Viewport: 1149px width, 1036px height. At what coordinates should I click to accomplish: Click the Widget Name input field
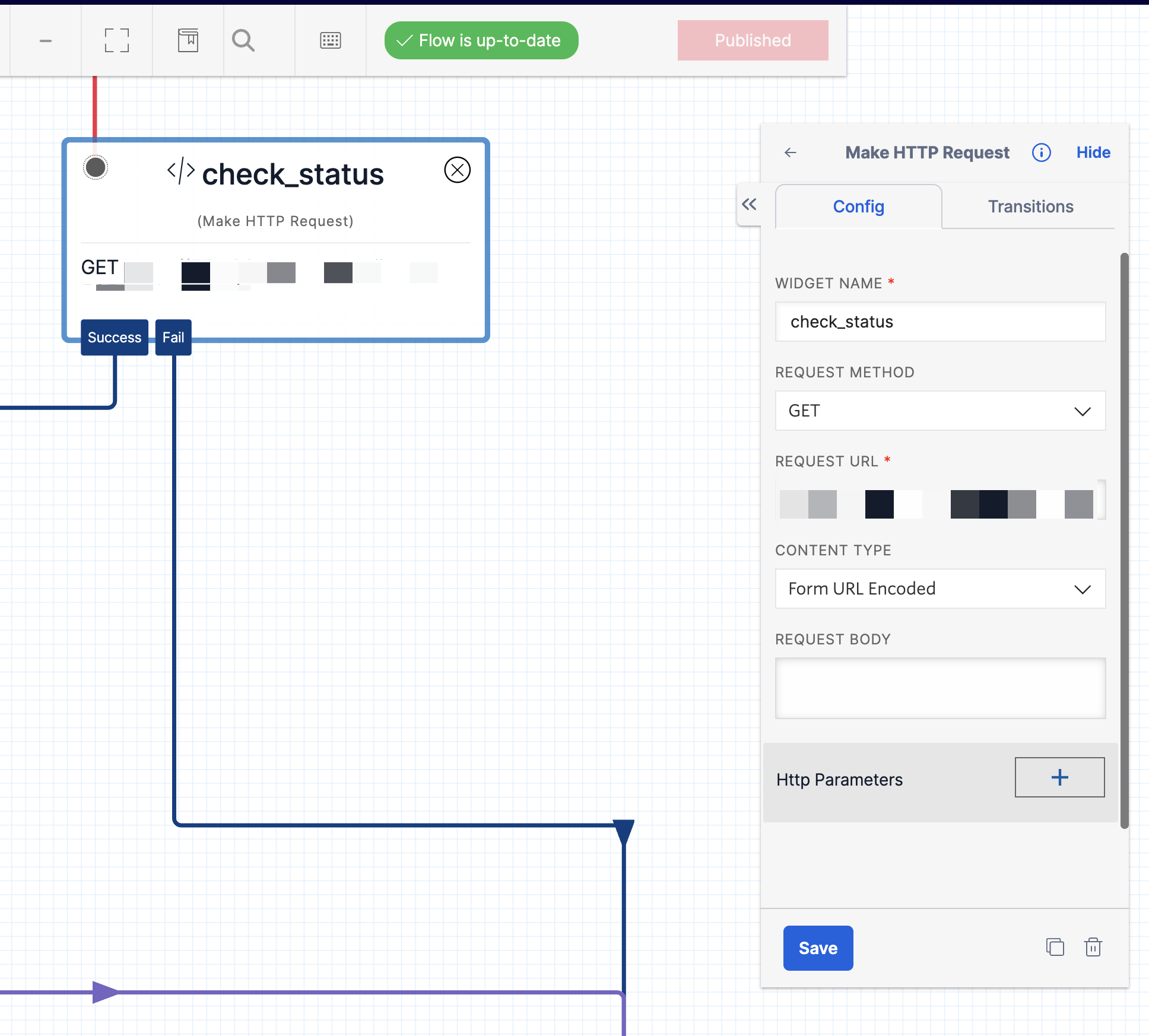coord(940,322)
